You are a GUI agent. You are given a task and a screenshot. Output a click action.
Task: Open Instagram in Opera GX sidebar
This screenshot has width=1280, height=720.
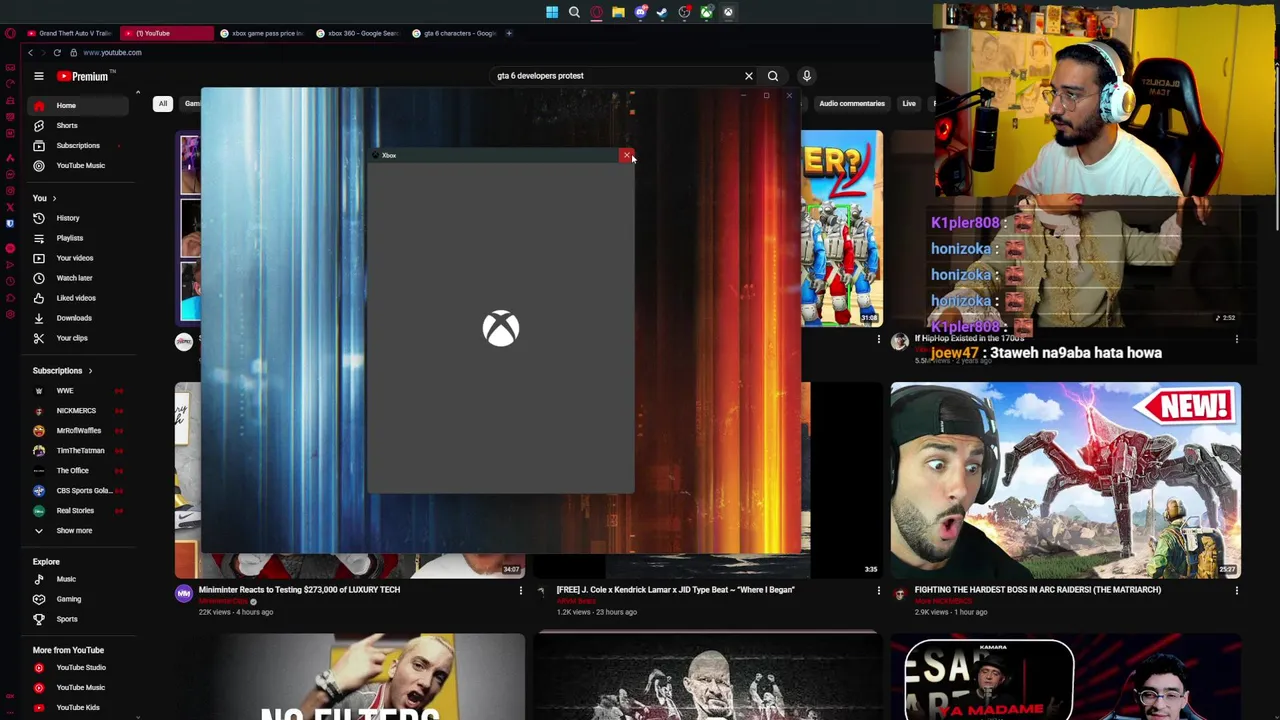click(10, 190)
